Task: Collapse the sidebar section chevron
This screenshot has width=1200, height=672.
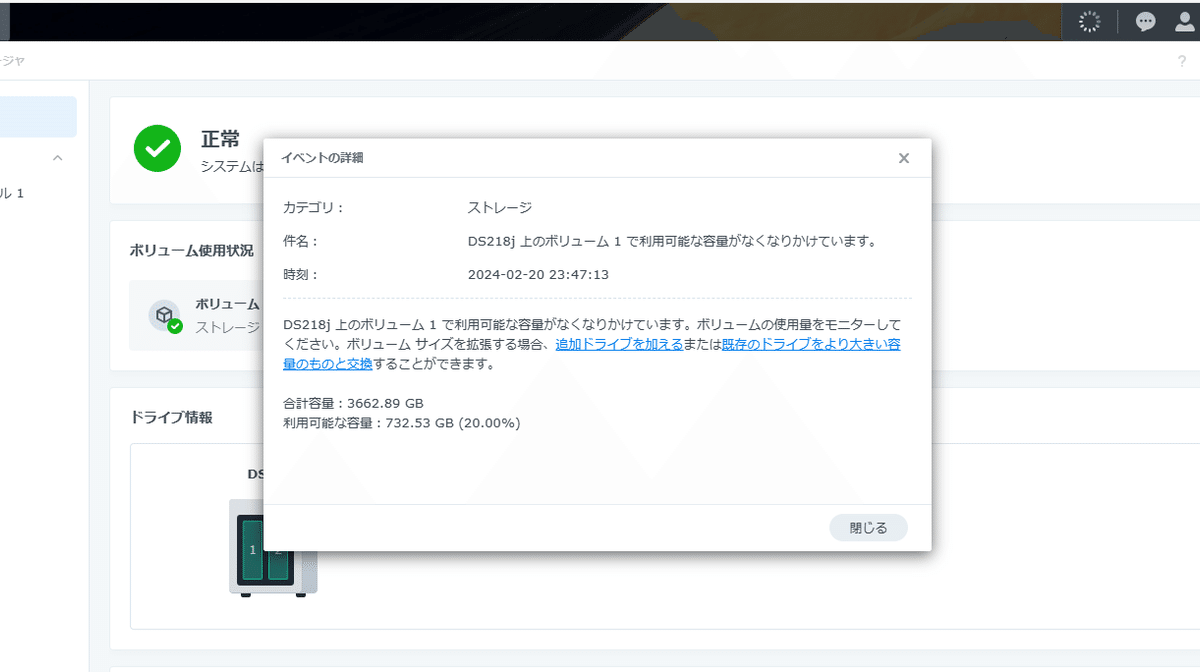Action: click(58, 158)
